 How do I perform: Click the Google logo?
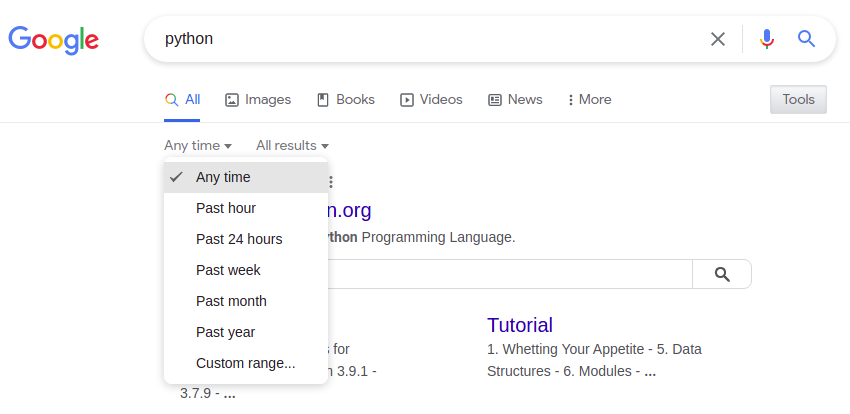[53, 39]
